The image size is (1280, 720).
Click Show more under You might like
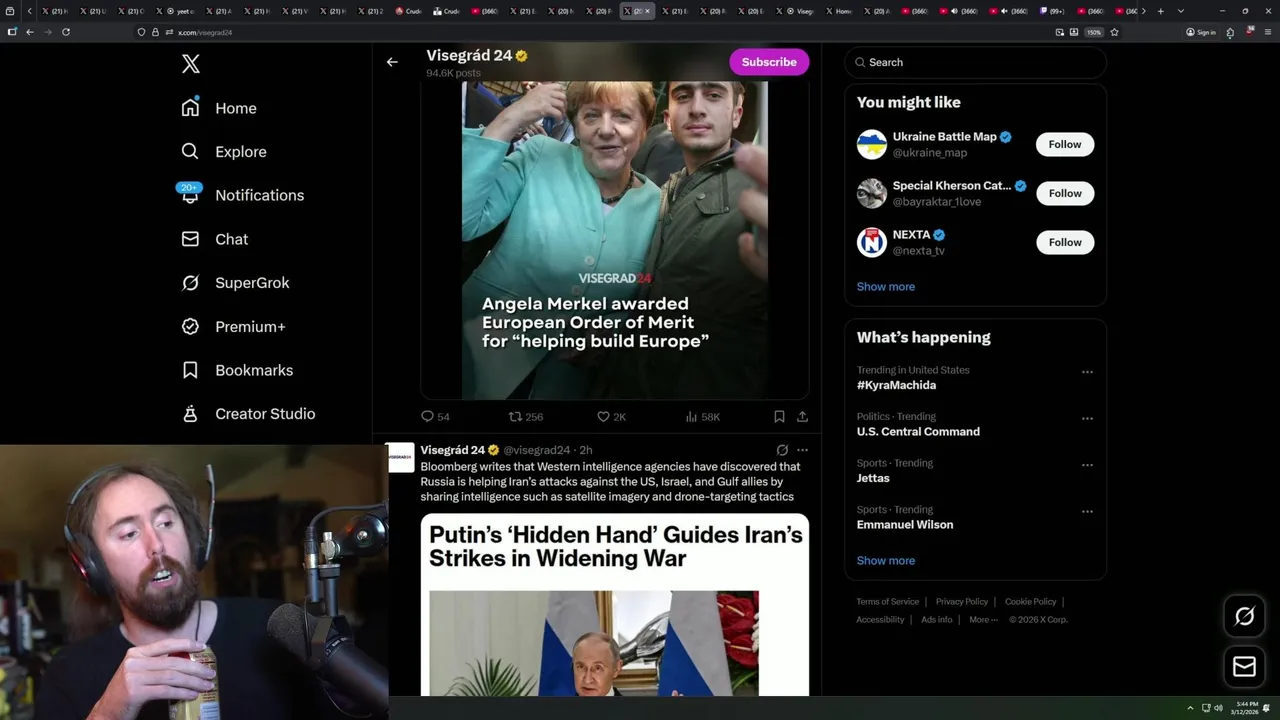[886, 287]
